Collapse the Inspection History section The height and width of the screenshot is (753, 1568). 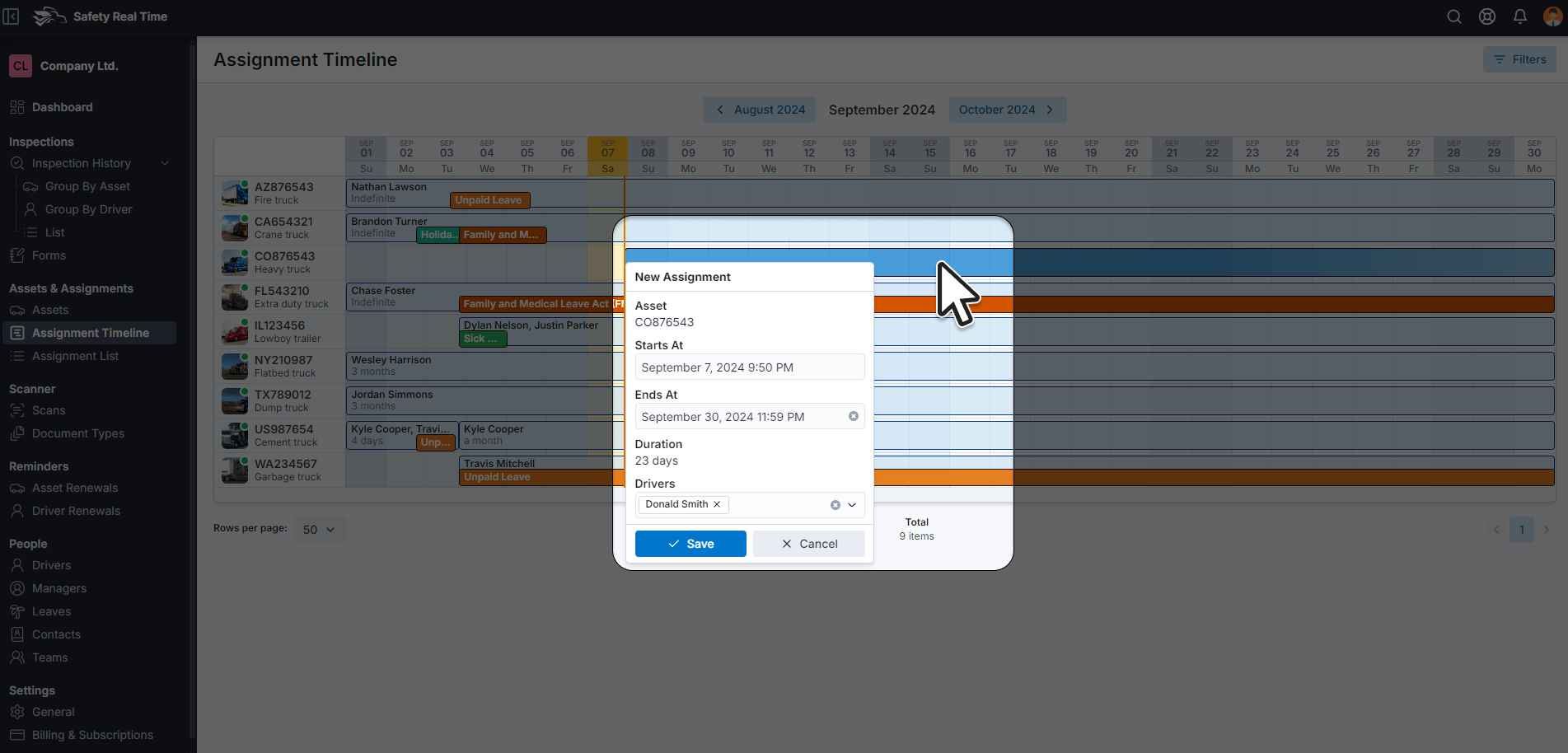point(165,163)
